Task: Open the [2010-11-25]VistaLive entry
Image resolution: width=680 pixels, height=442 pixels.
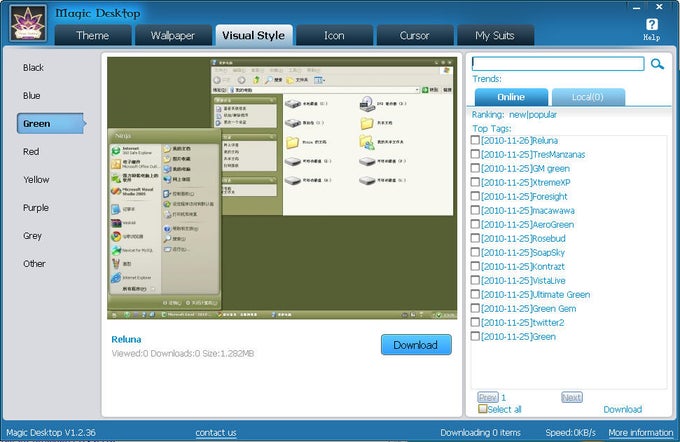Action: pos(523,281)
